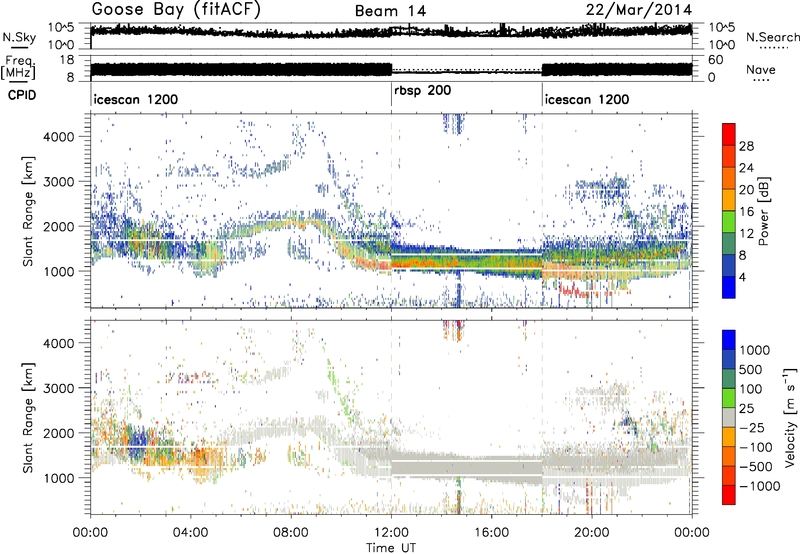The width and height of the screenshot is (800, 554).
Task: Click the "500" tick on Velocity color bar
Action: pos(751,369)
